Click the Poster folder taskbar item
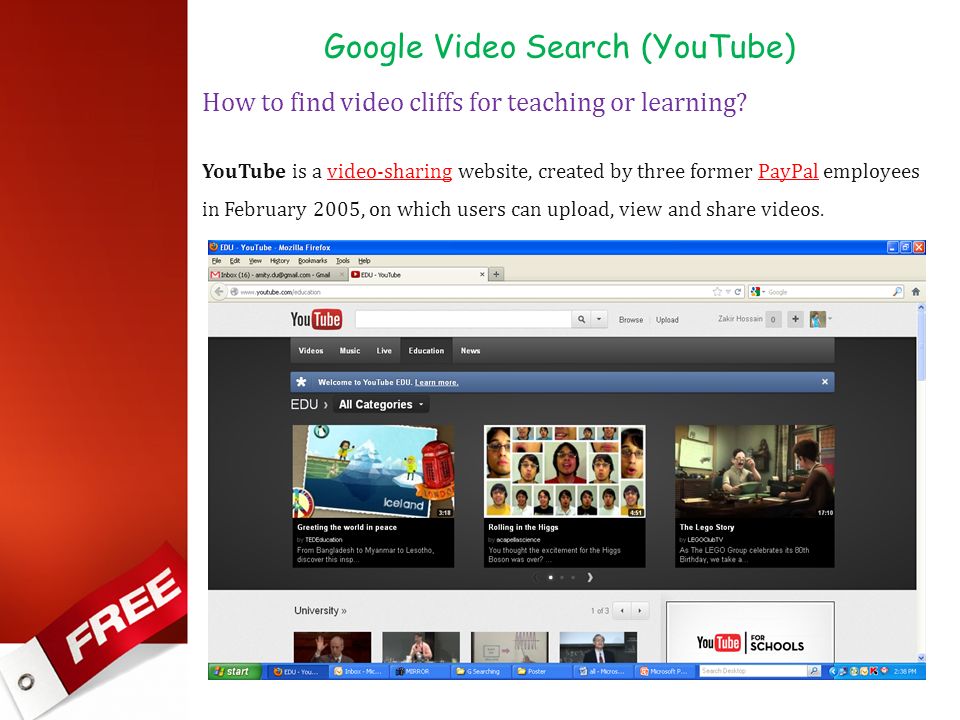The height and width of the screenshot is (720, 960). 542,672
